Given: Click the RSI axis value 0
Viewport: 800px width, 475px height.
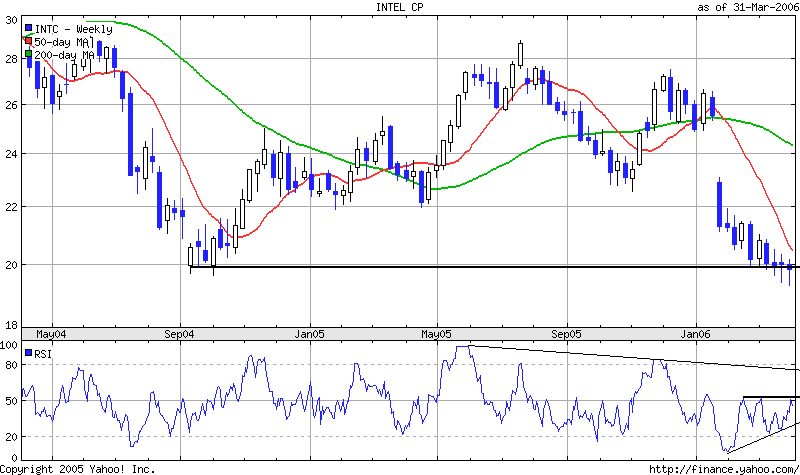Looking at the screenshot, I should coord(15,459).
